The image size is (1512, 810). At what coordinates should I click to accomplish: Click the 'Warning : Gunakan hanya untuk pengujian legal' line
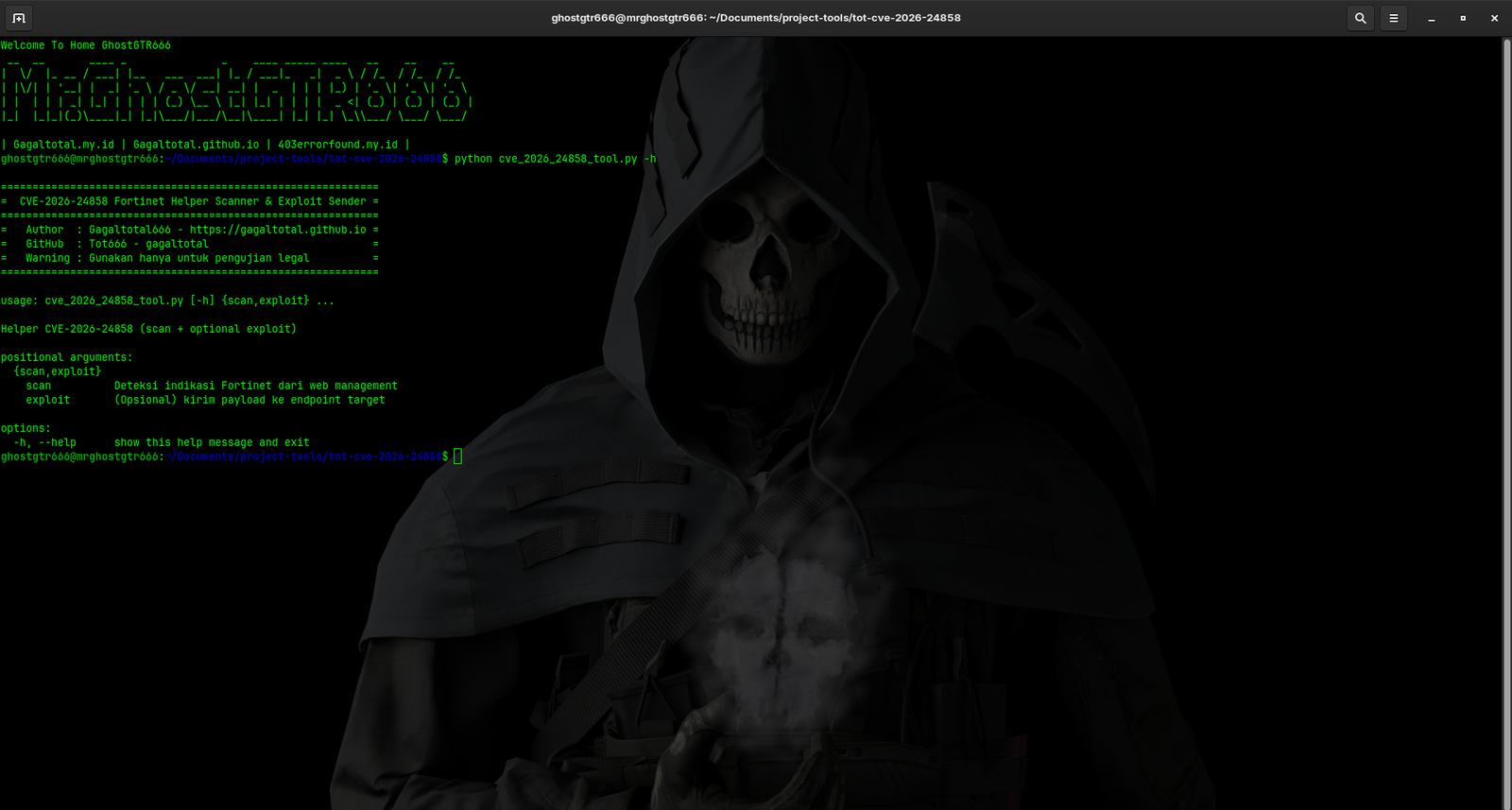tap(167, 258)
